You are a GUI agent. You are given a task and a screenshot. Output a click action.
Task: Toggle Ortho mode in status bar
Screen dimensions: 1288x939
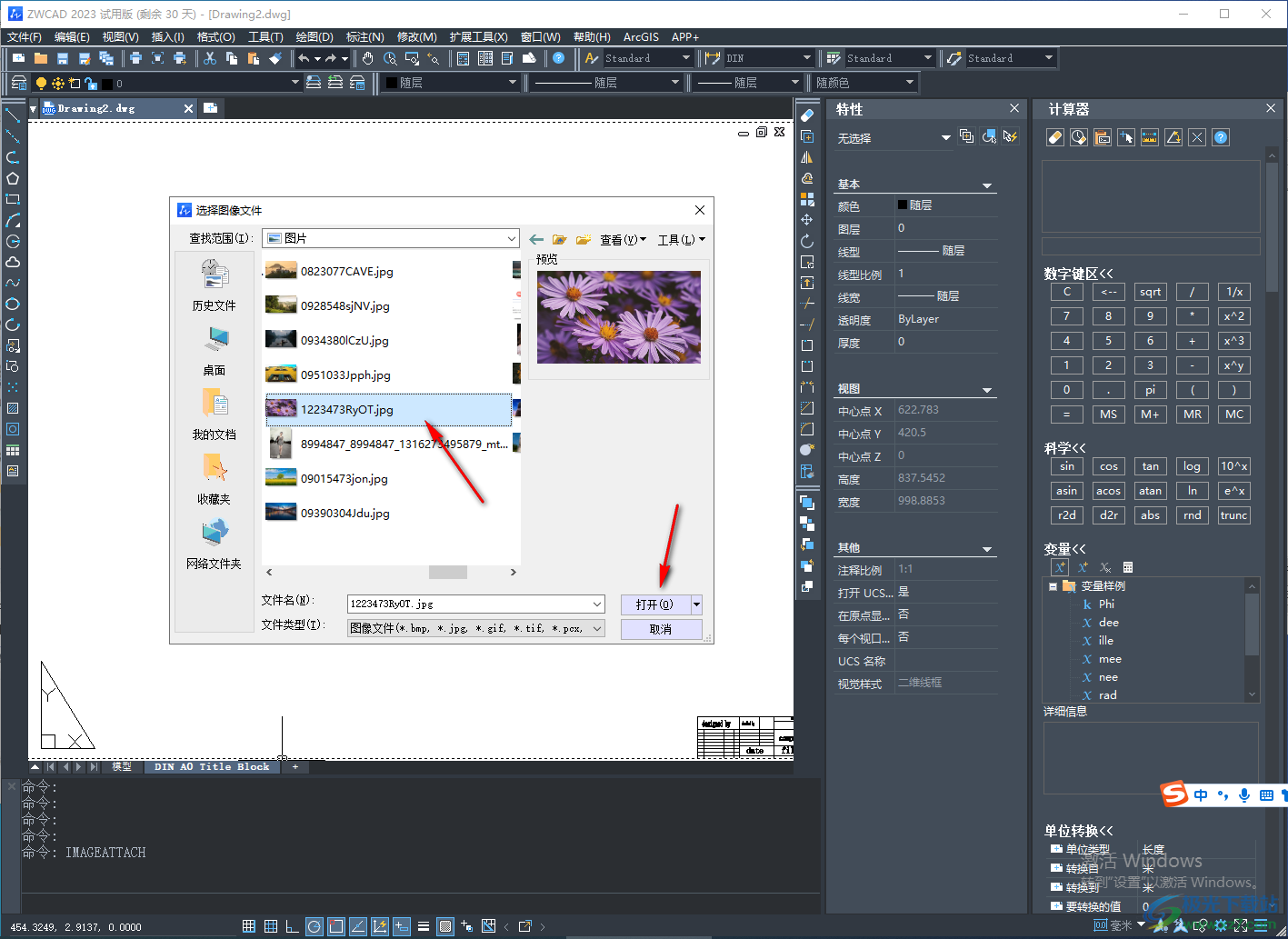(292, 926)
